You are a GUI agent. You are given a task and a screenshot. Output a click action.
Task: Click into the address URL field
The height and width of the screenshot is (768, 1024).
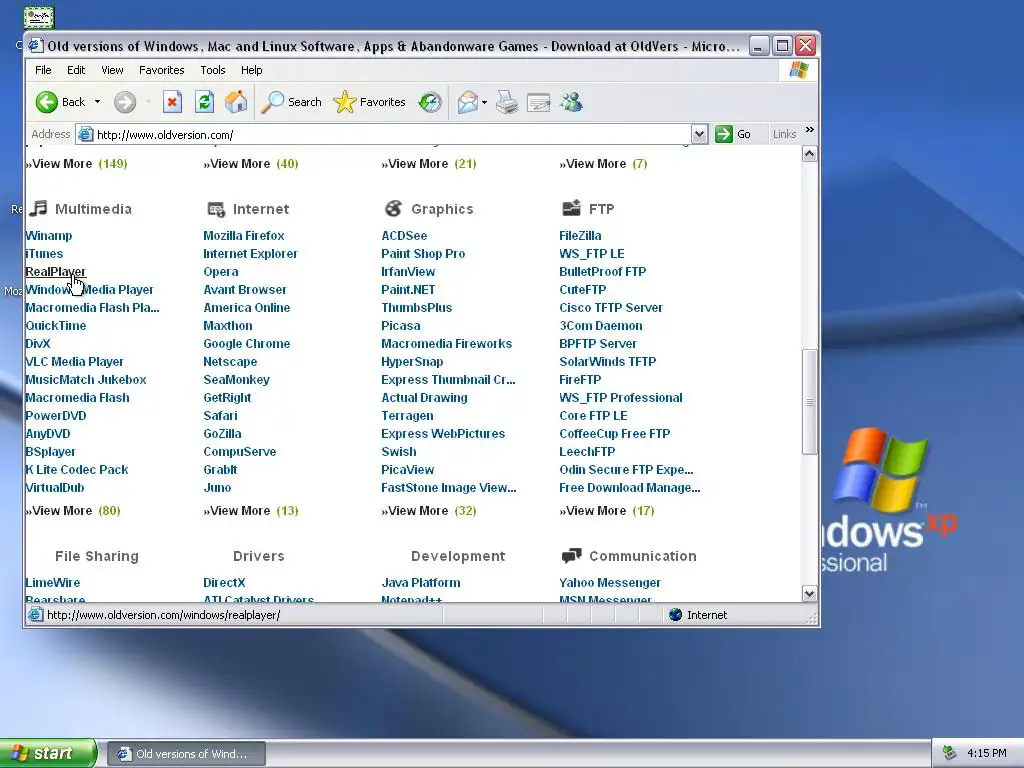coord(392,135)
